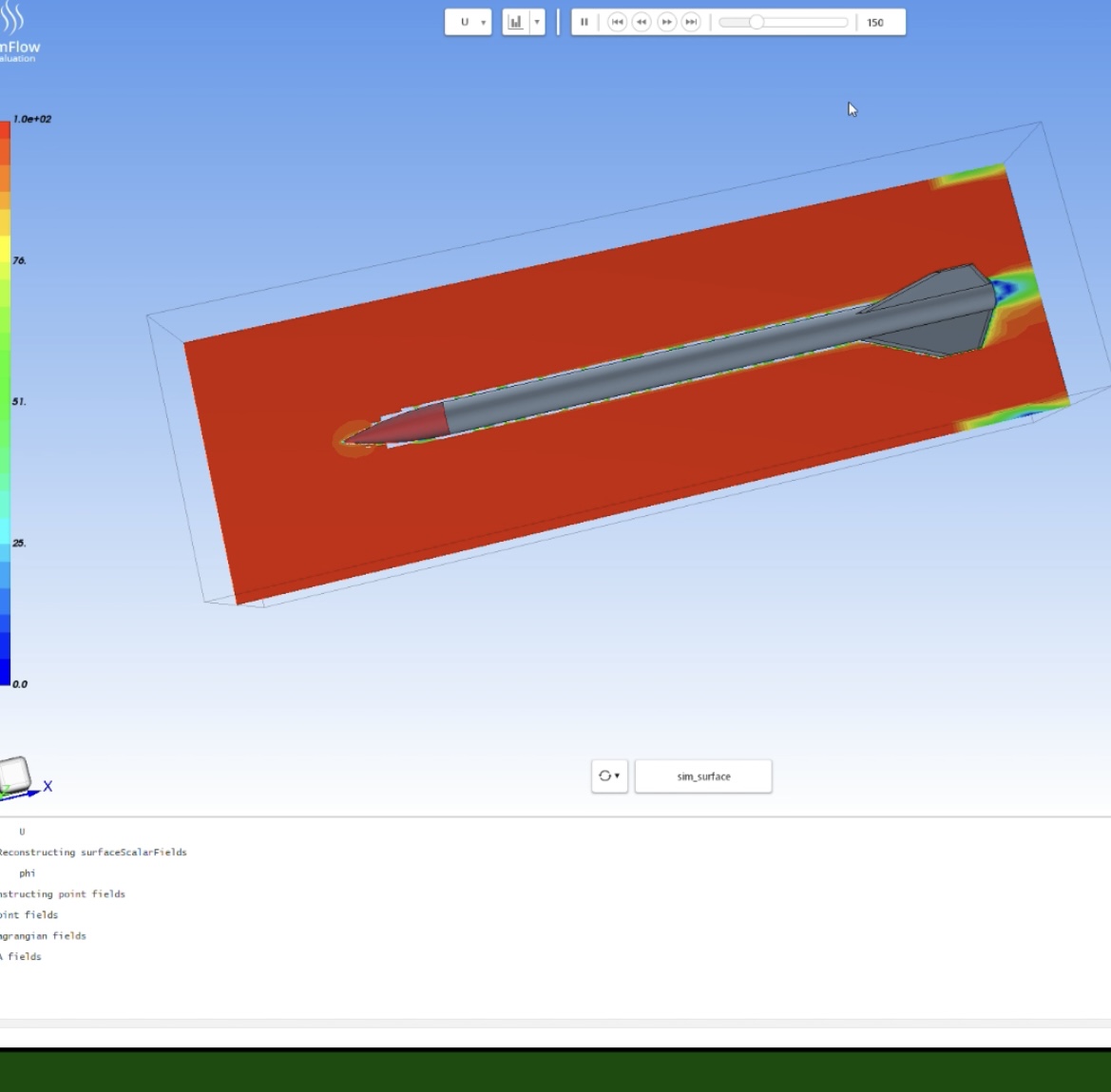The width and height of the screenshot is (1111, 1092).
Task: Click the bar chart legend icon
Action: pos(515,22)
